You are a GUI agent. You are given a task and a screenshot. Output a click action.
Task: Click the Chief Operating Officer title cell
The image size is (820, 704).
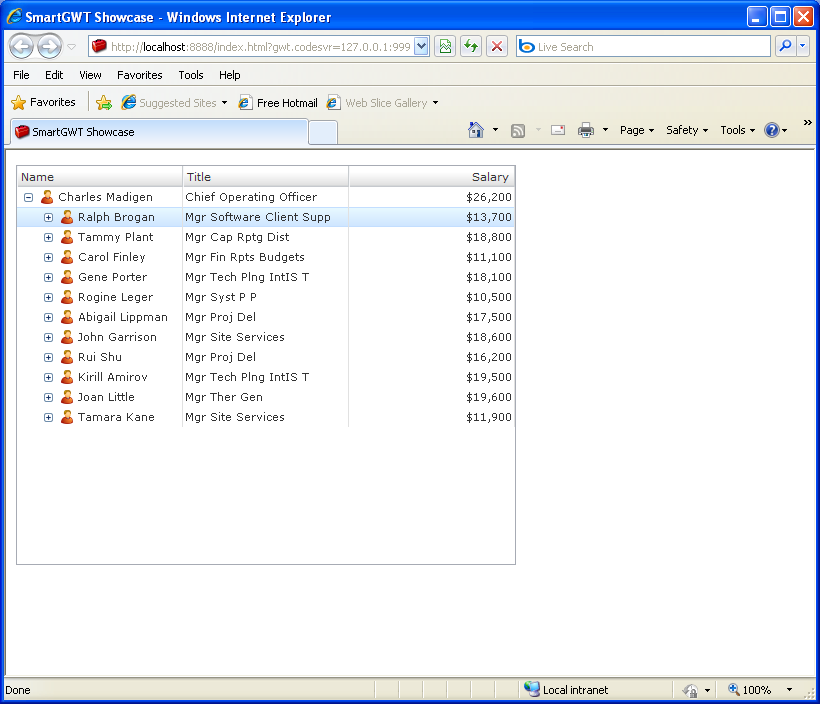265,197
